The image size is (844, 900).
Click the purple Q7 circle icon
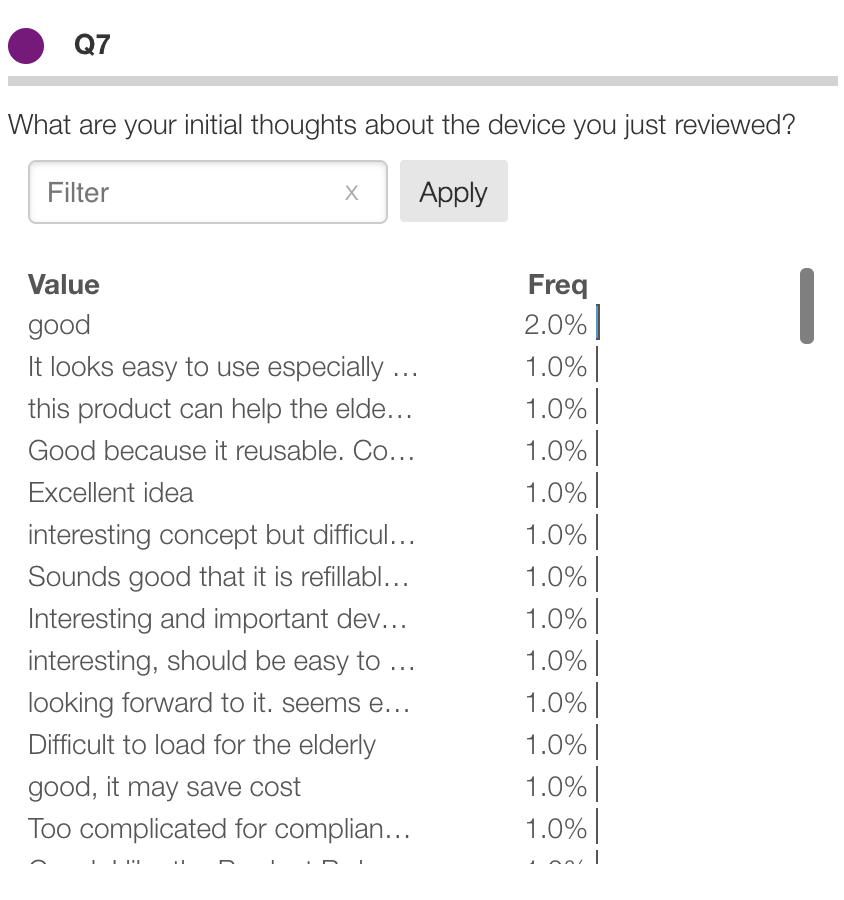pos(26,45)
